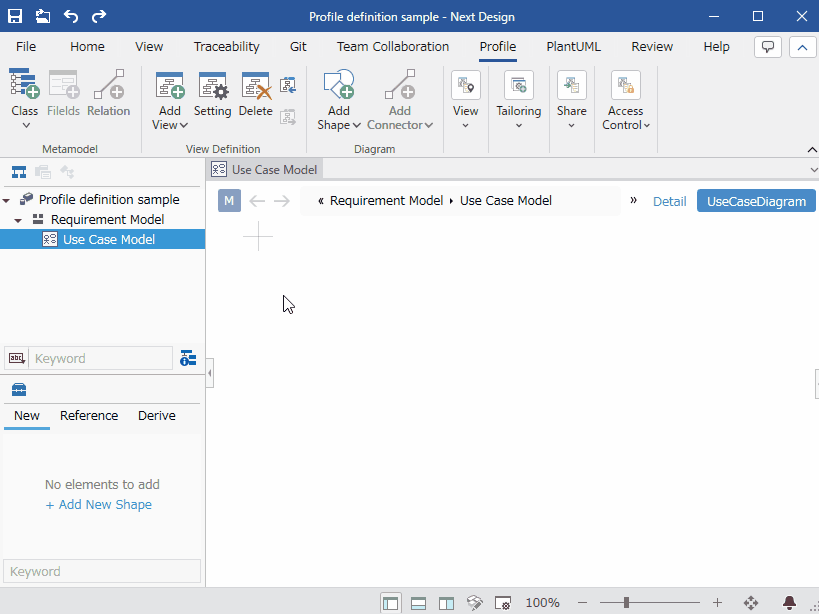The height and width of the screenshot is (614, 819).
Task: Switch to the Reference tab
Action: (x=89, y=416)
